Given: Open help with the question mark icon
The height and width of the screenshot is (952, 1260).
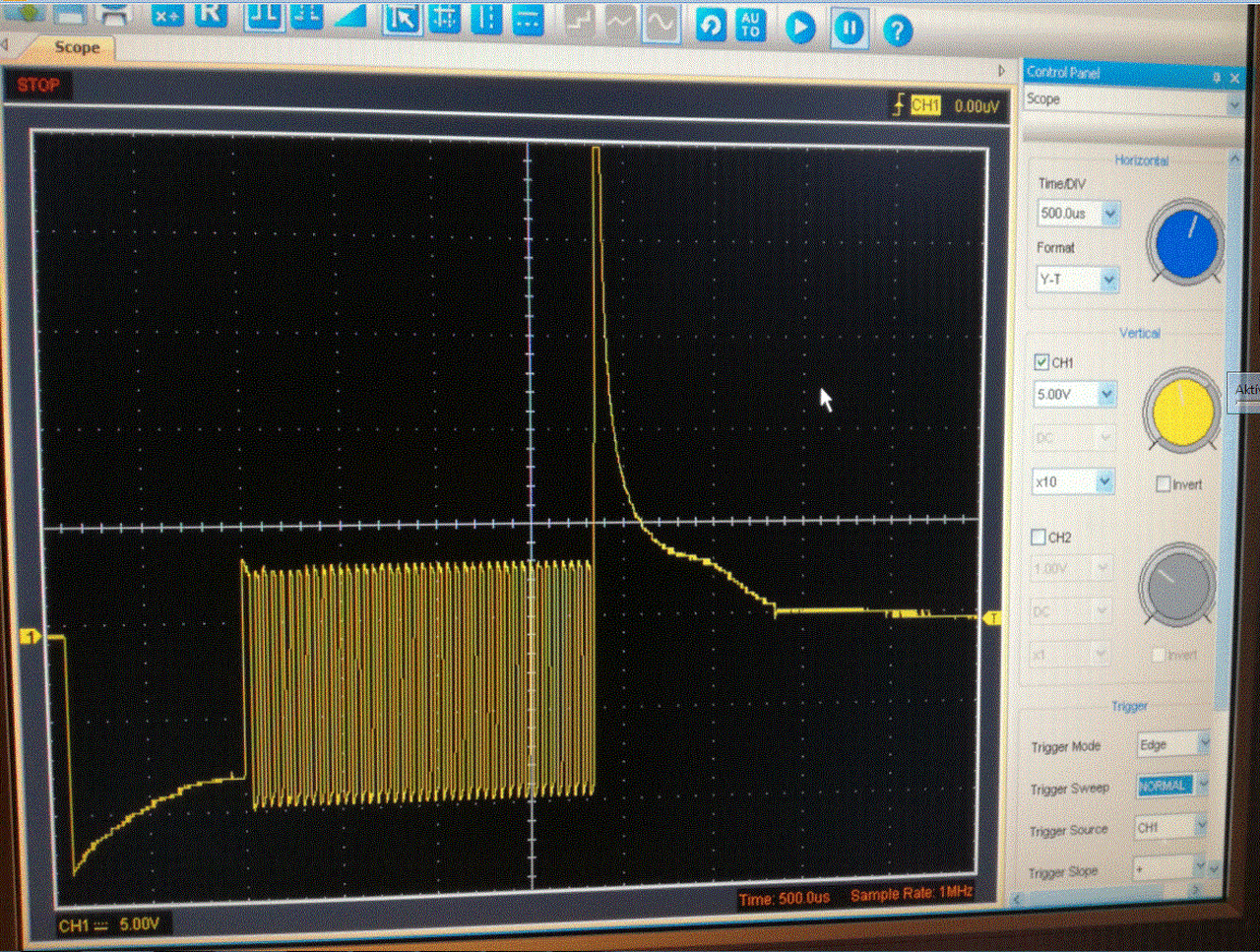Looking at the screenshot, I should pyautogui.click(x=897, y=31).
